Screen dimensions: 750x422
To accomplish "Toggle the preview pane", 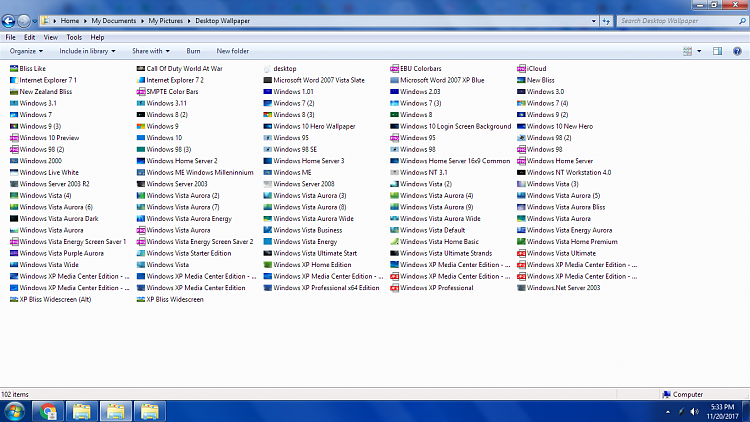I will tap(717, 51).
